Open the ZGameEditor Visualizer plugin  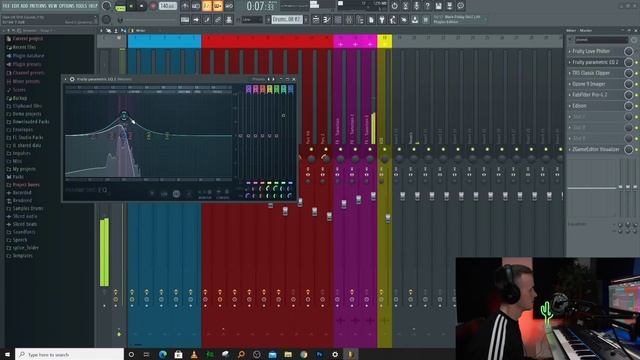[x=596, y=149]
